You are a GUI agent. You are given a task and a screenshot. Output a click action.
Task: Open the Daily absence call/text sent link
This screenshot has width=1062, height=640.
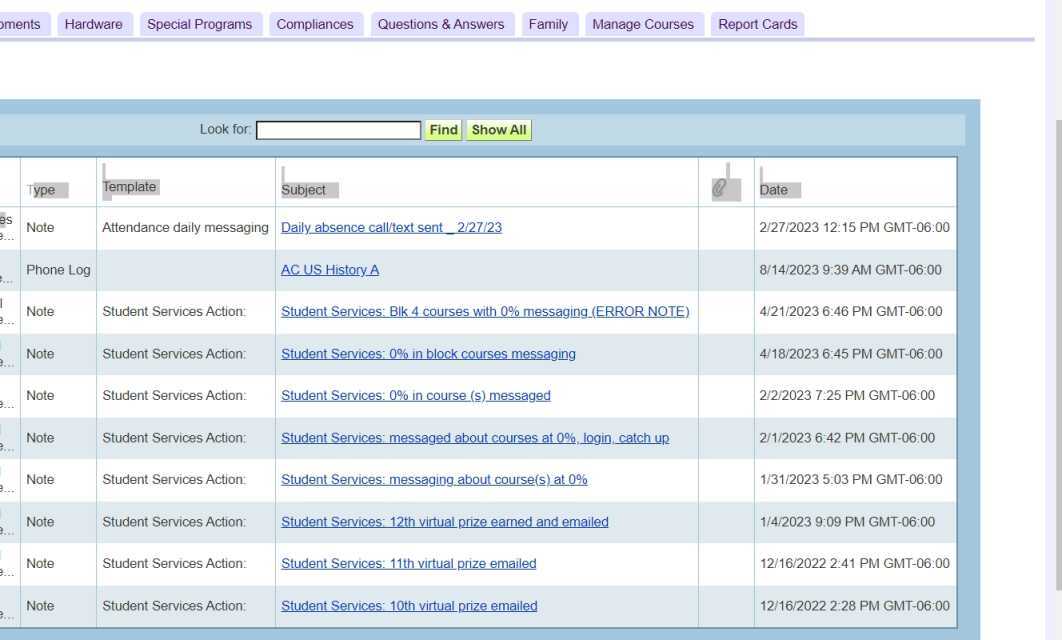[391, 228]
